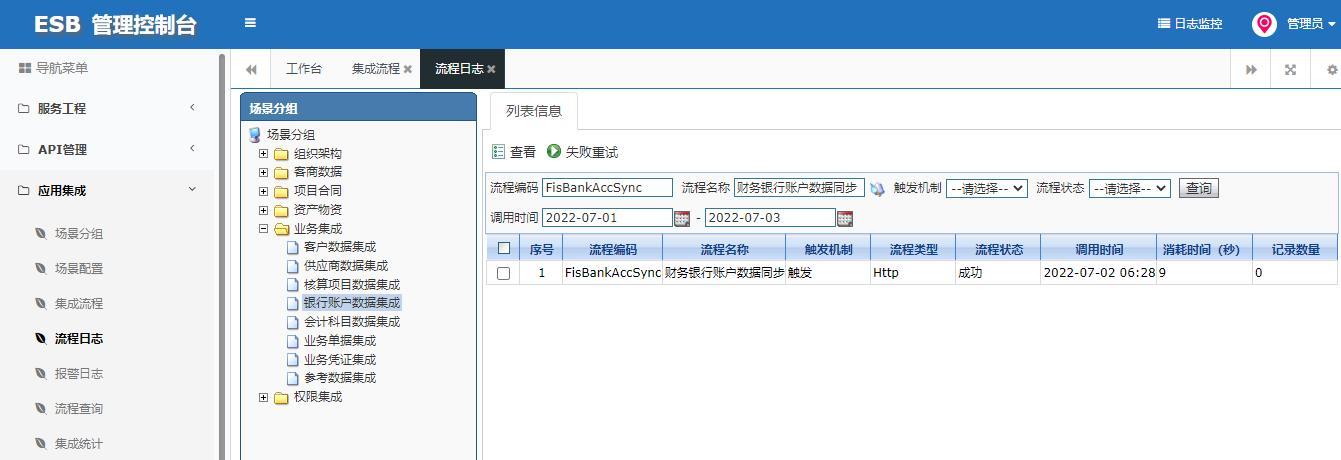Click the lookup icon beside 流程名称 field
The width and height of the screenshot is (1341, 460).
pyautogui.click(x=877, y=188)
